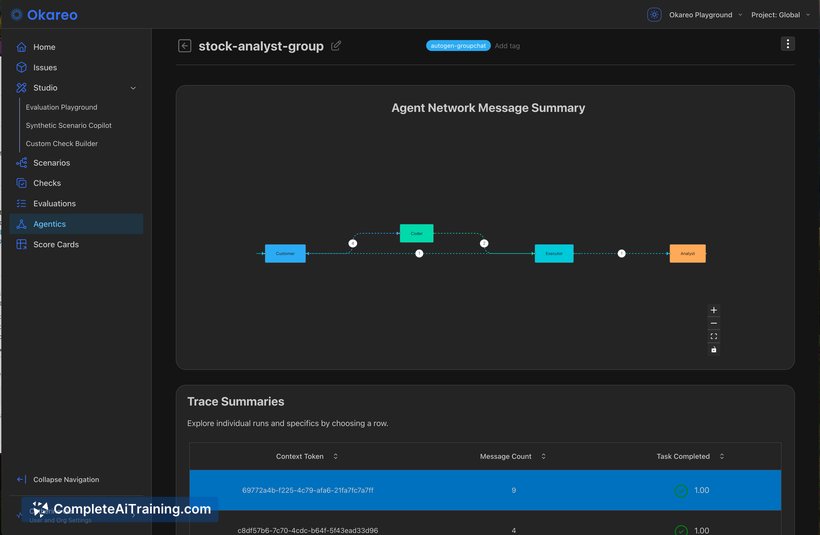Collapse the Studio section chevron
This screenshot has height=535, width=820.
pyautogui.click(x=133, y=88)
